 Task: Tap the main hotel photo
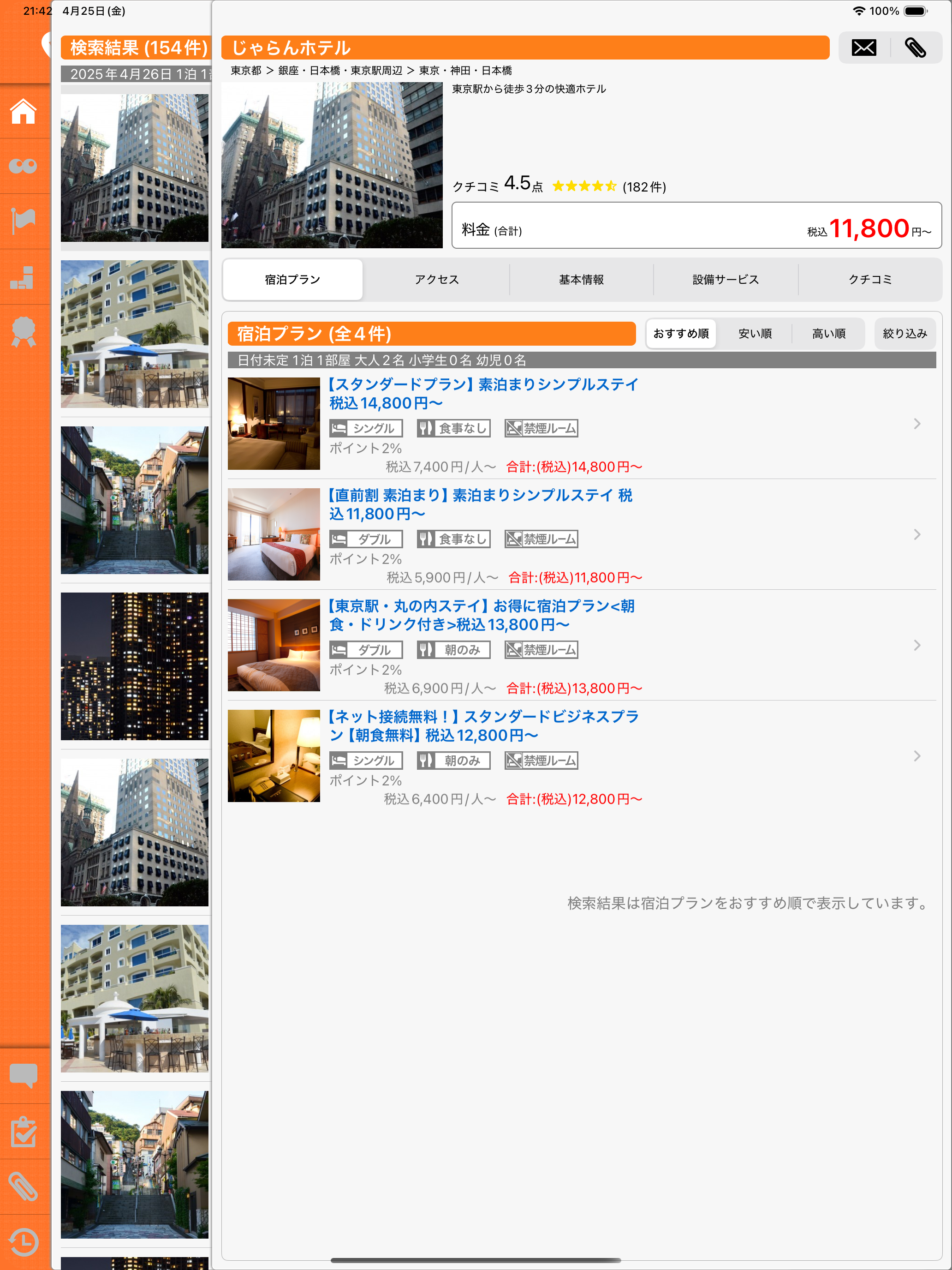(332, 165)
